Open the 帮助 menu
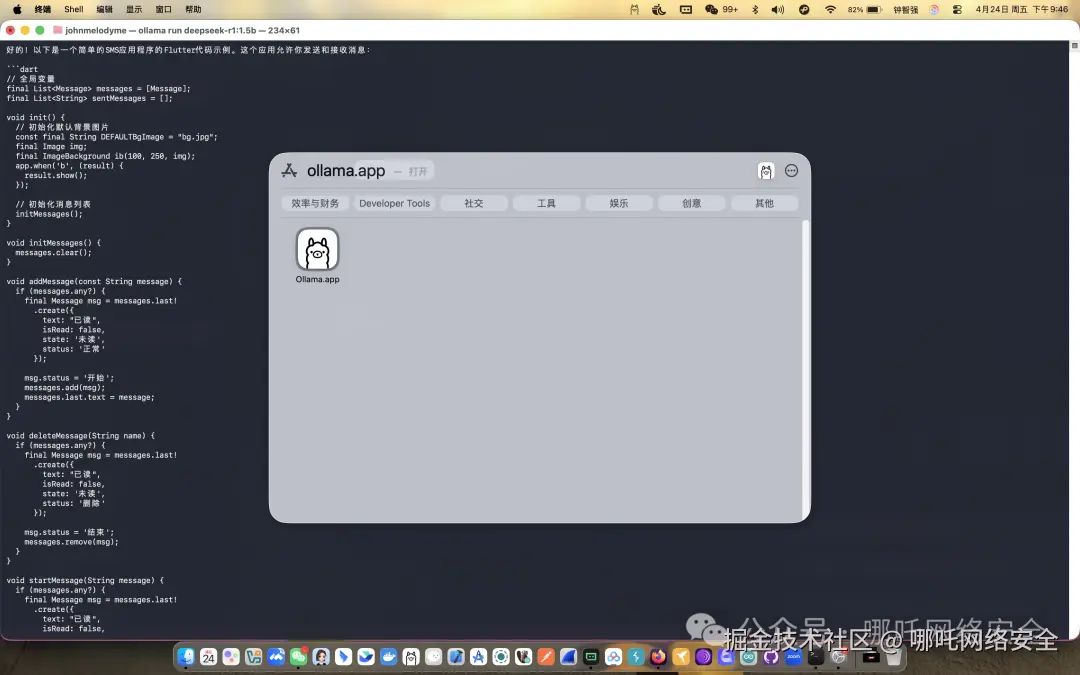The height and width of the screenshot is (675, 1080). pos(193,10)
